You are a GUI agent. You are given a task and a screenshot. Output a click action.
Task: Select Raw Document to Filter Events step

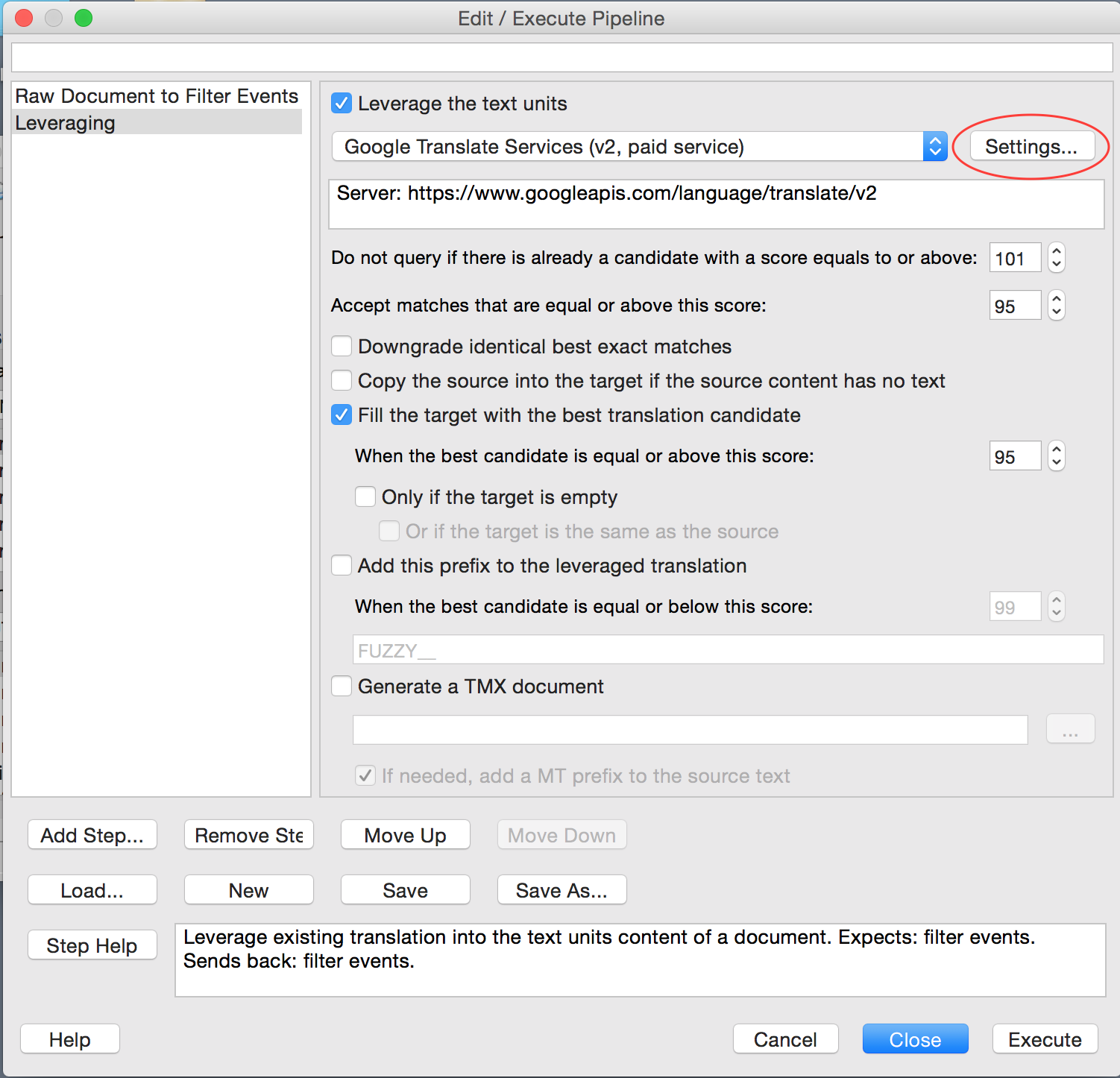click(x=157, y=96)
